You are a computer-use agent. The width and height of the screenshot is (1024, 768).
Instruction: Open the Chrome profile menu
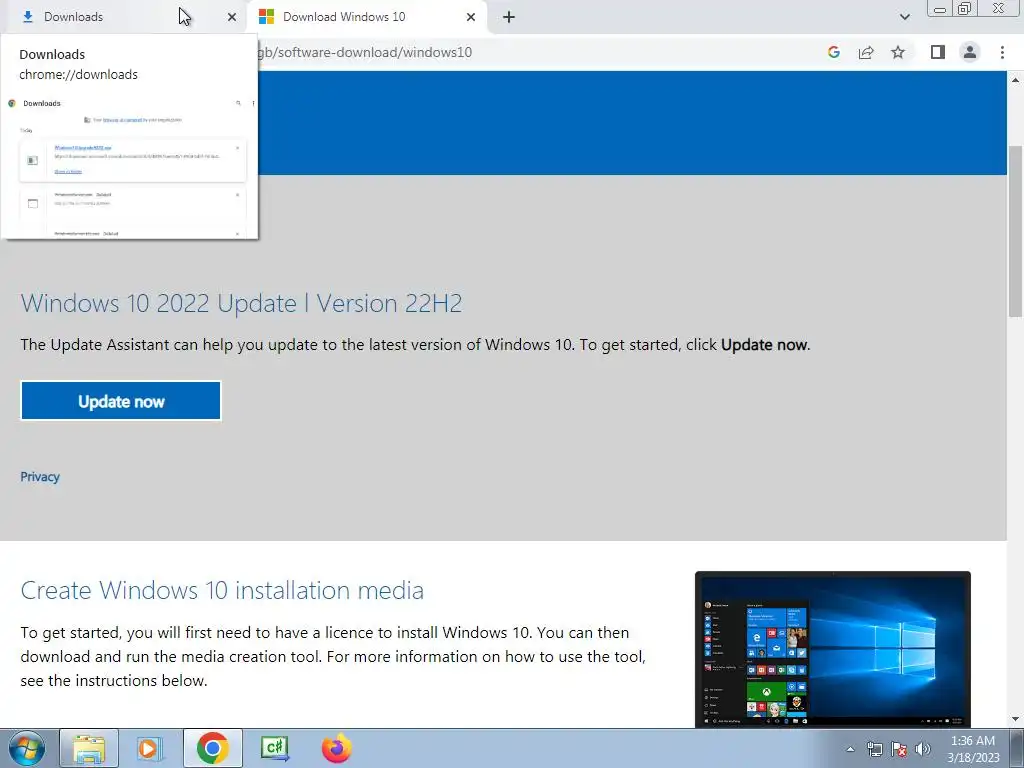(x=970, y=52)
